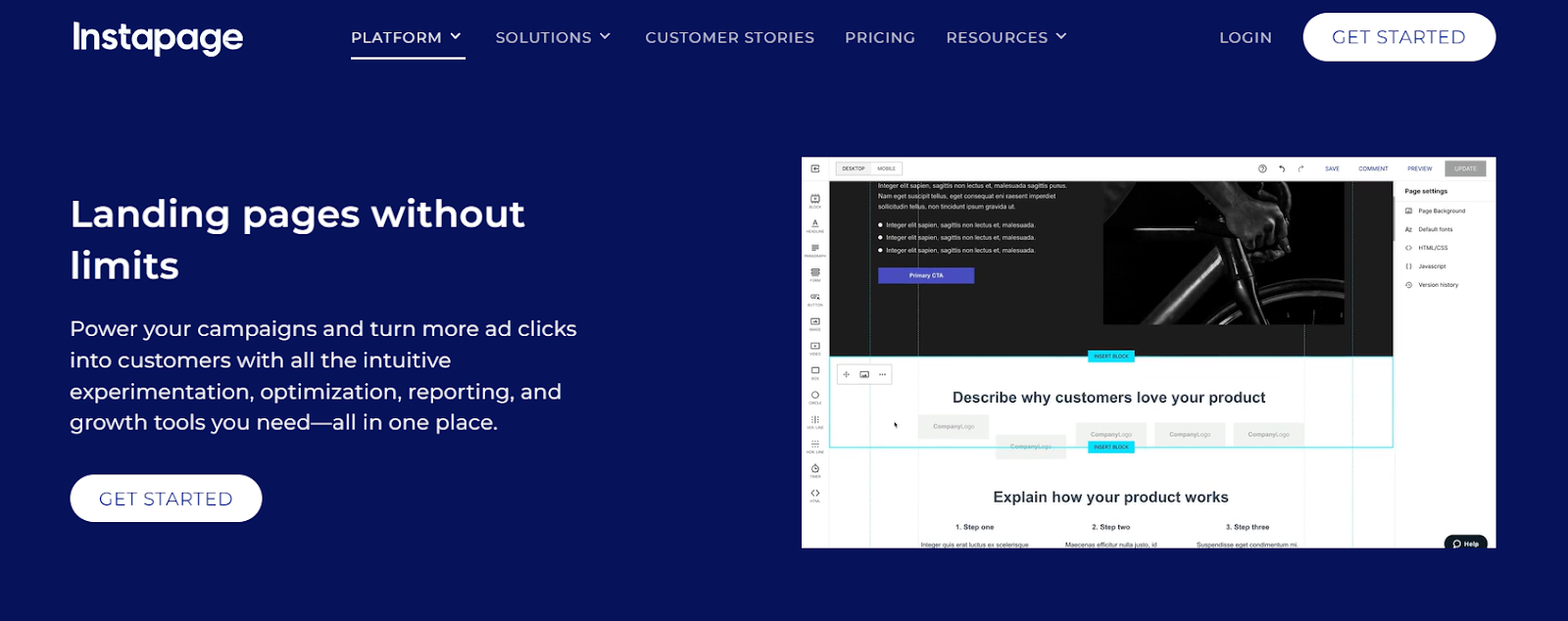This screenshot has height=621, width=1568.
Task: Click the help question mark icon
Action: click(1262, 168)
